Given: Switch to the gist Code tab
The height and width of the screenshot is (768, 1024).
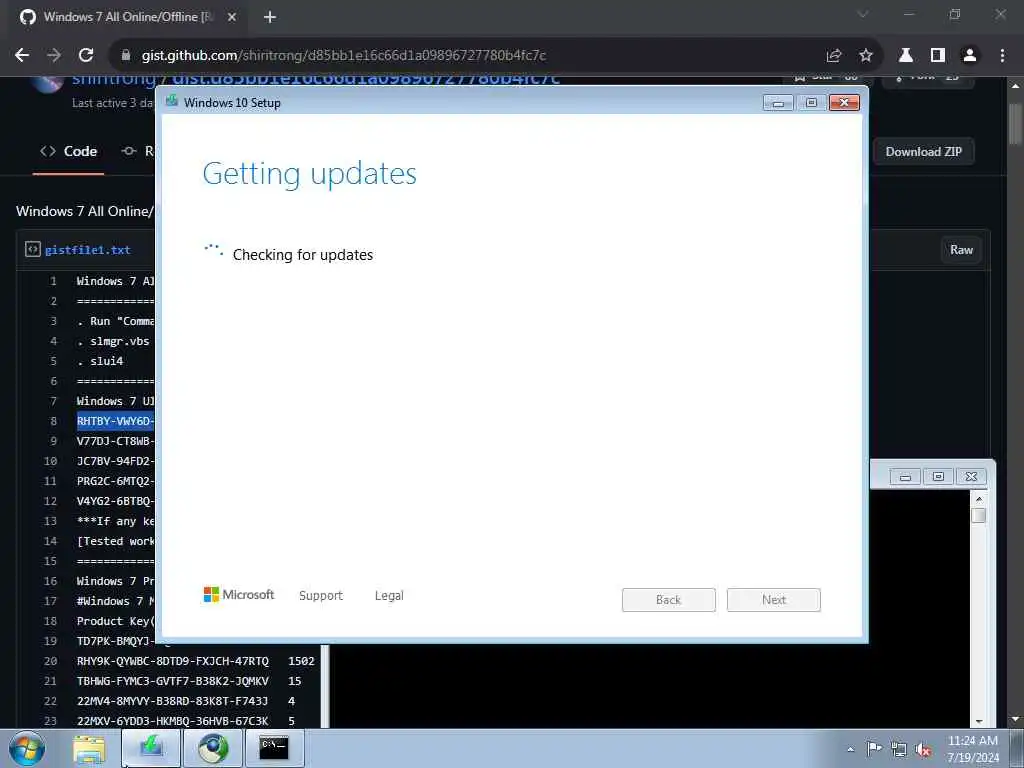Looking at the screenshot, I should (69, 152).
